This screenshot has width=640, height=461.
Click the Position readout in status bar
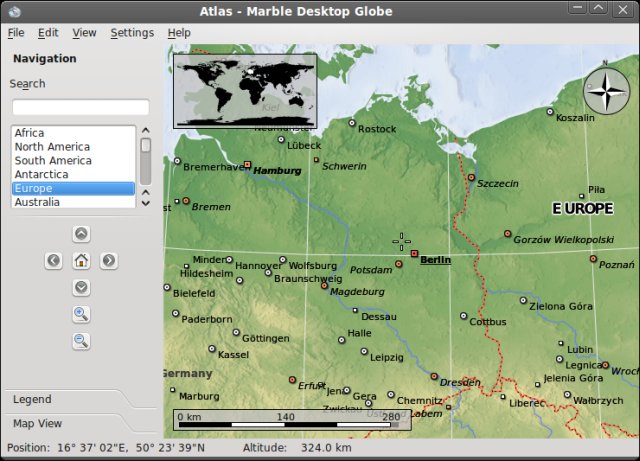pos(106,448)
